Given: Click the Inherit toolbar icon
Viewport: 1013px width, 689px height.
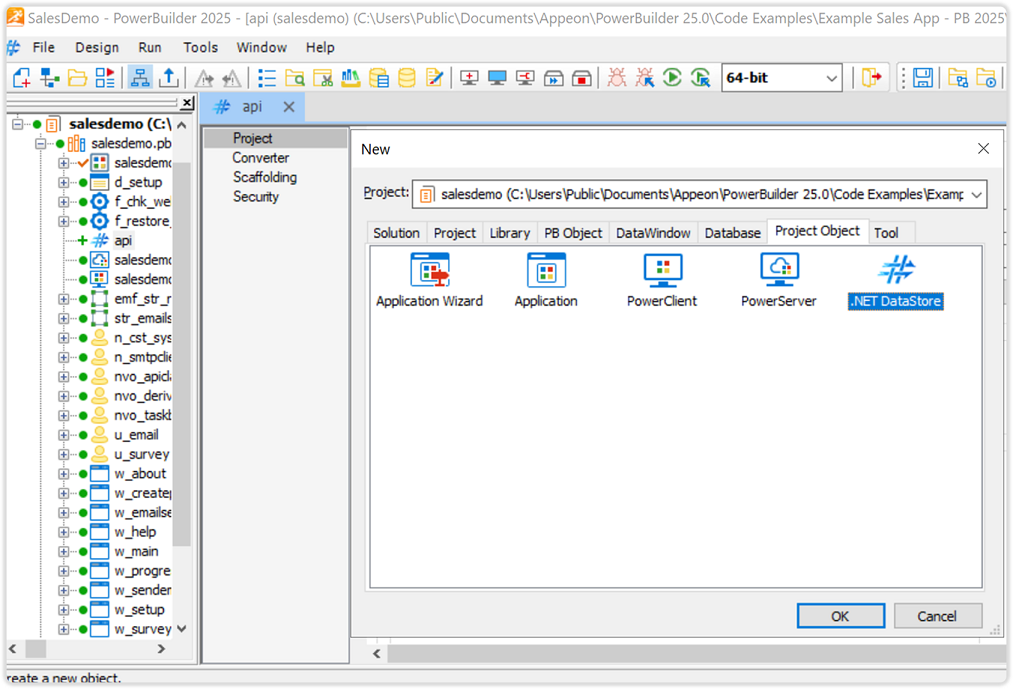Looking at the screenshot, I should [x=49, y=78].
